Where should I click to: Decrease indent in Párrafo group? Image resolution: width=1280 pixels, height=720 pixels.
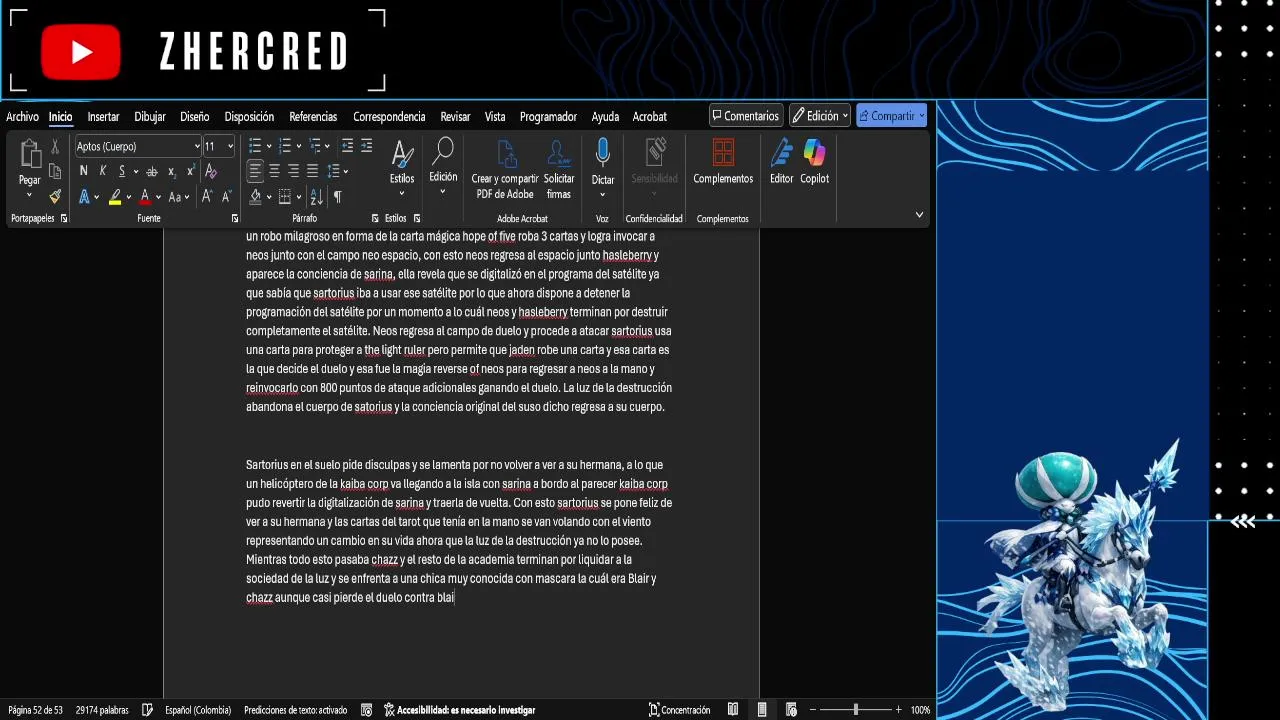[347, 146]
